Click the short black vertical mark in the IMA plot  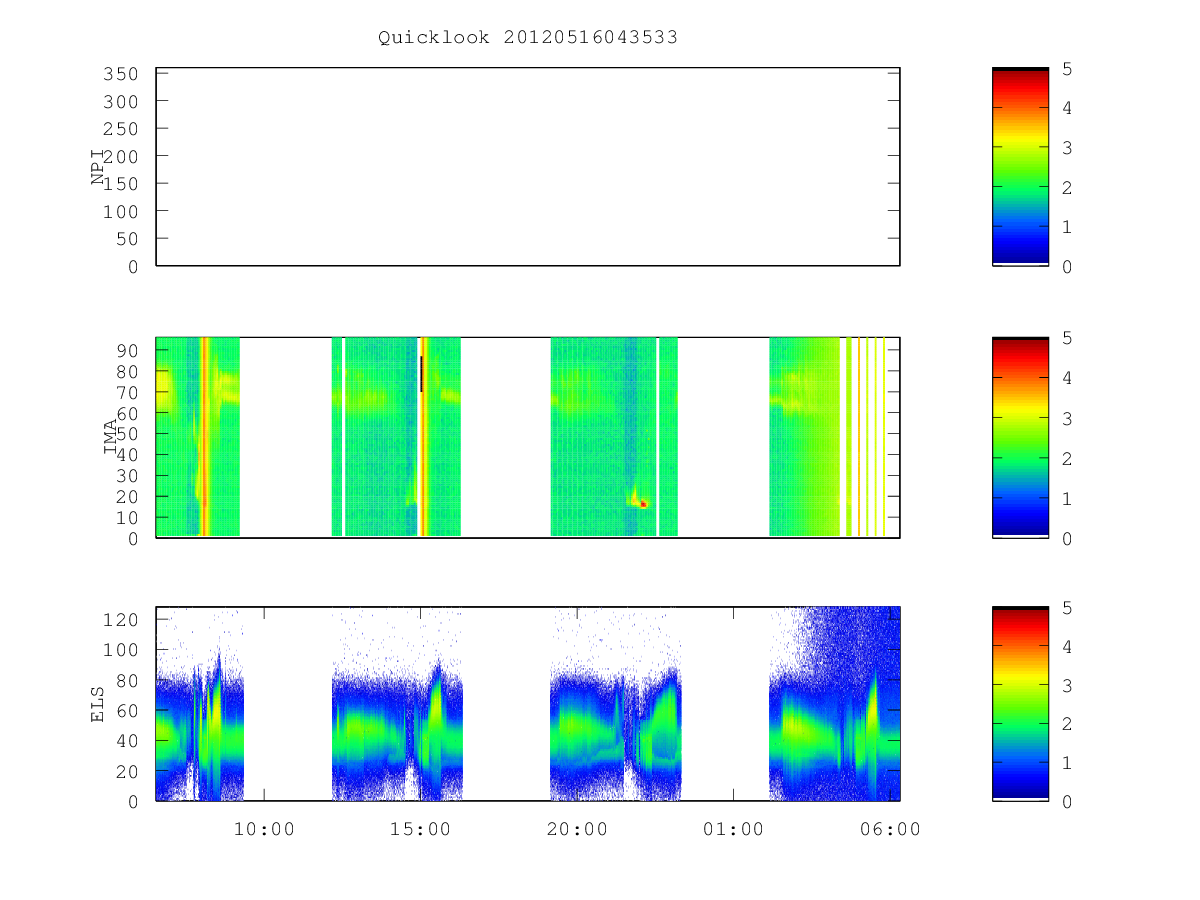pos(421,373)
